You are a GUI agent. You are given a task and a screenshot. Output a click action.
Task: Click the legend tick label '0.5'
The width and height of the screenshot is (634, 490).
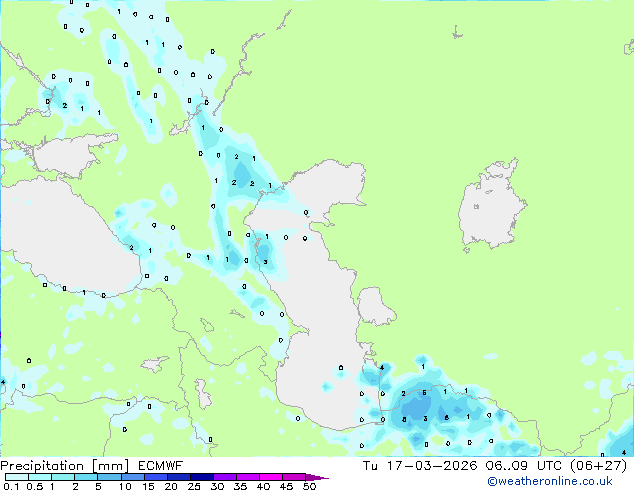(35, 486)
